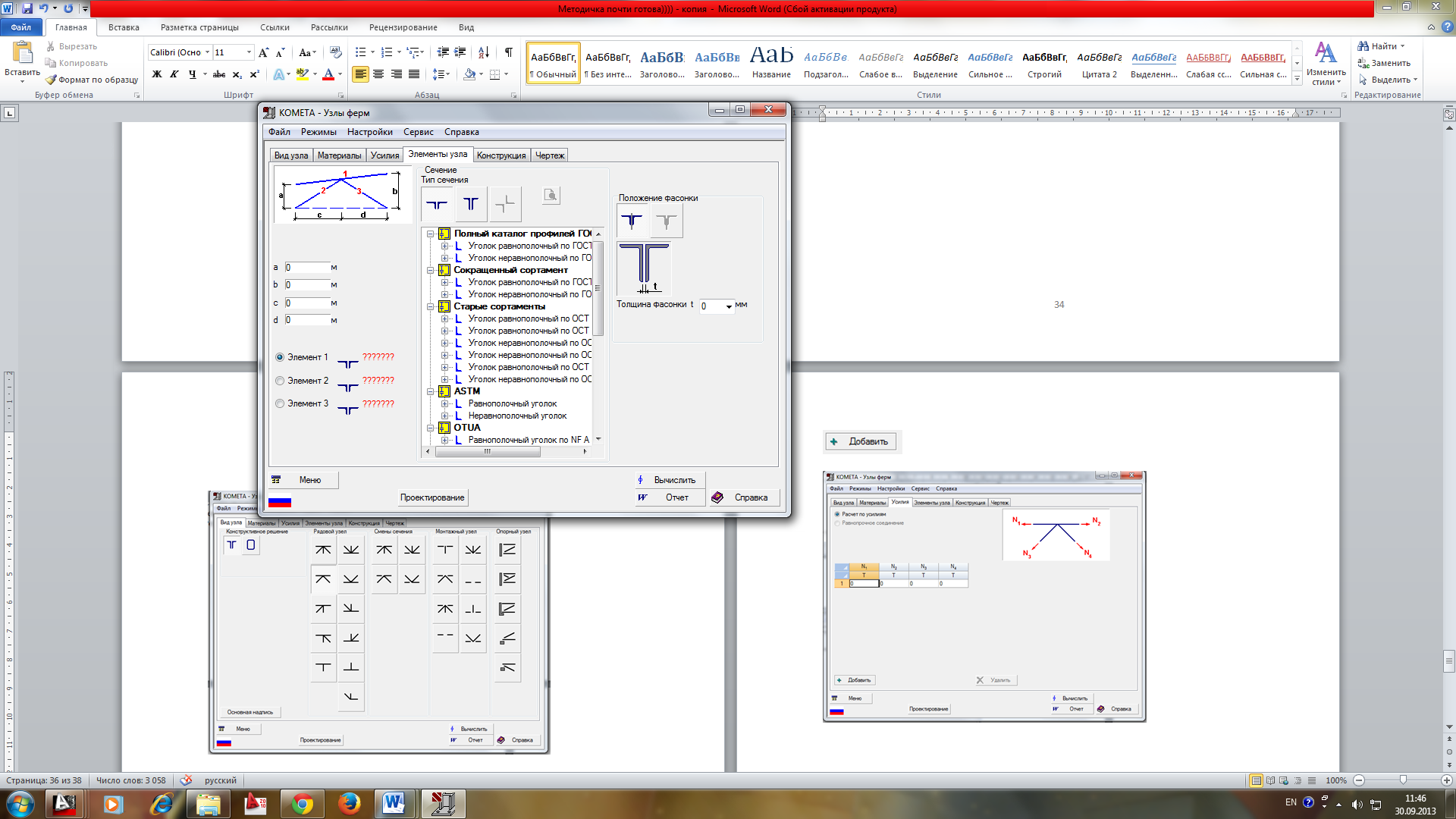Choose the second gusset position icon
This screenshot has width=1456, height=819.
(x=667, y=221)
